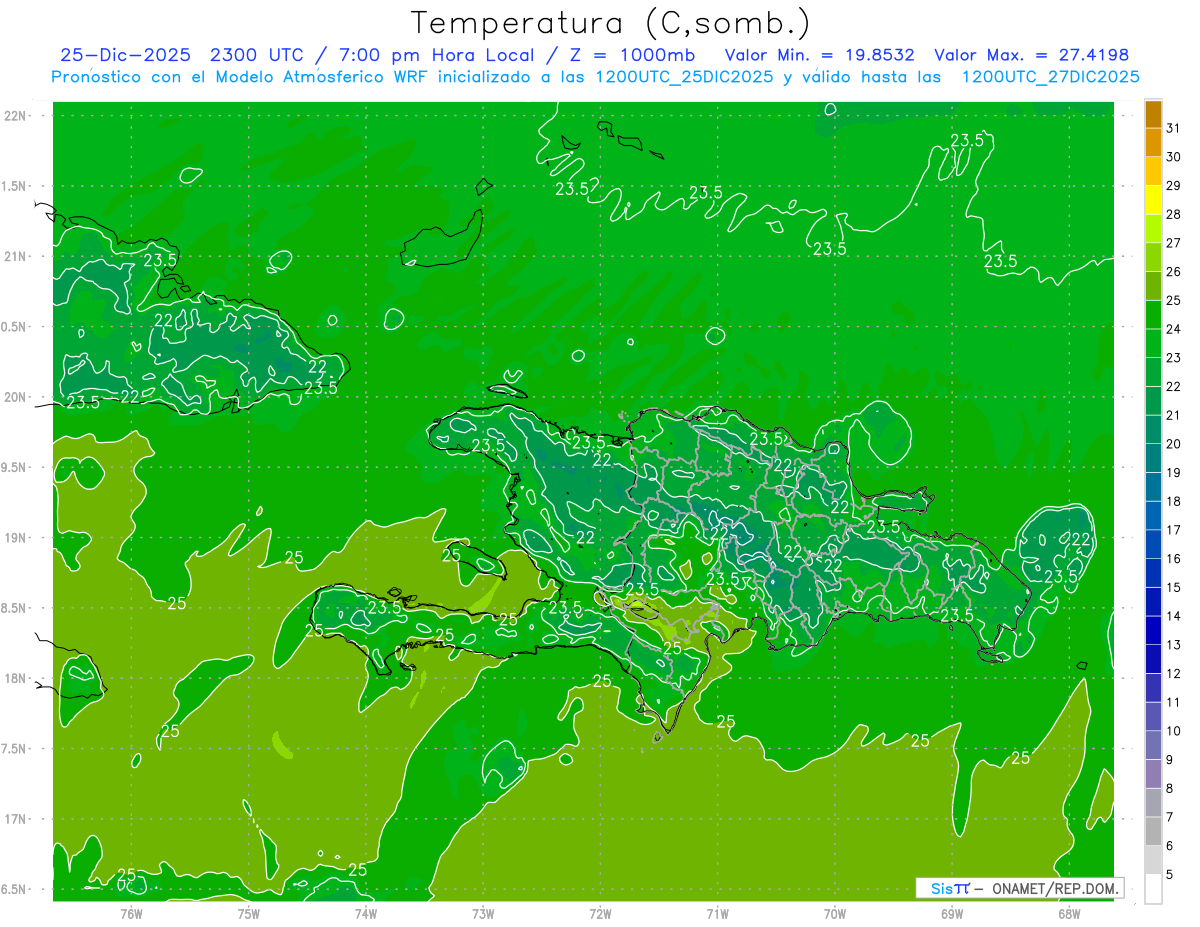Click the "21N" latitude axis label

(x=17, y=256)
